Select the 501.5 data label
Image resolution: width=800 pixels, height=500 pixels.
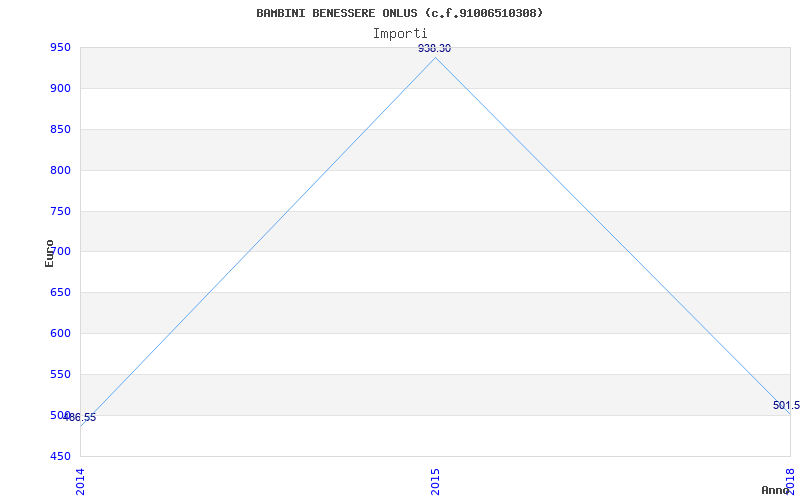tap(786, 406)
